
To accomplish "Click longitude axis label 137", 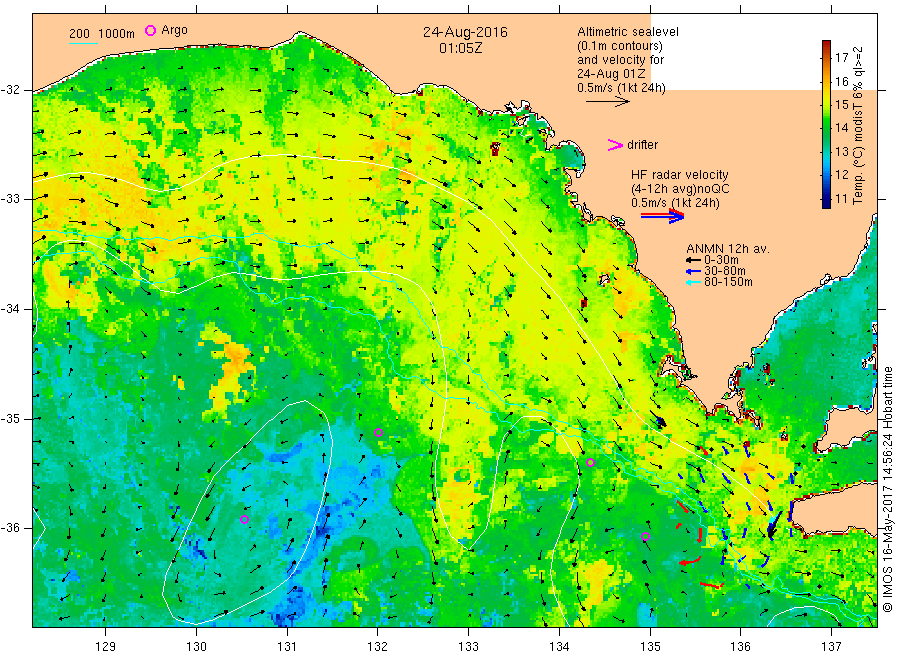I will tap(831, 647).
